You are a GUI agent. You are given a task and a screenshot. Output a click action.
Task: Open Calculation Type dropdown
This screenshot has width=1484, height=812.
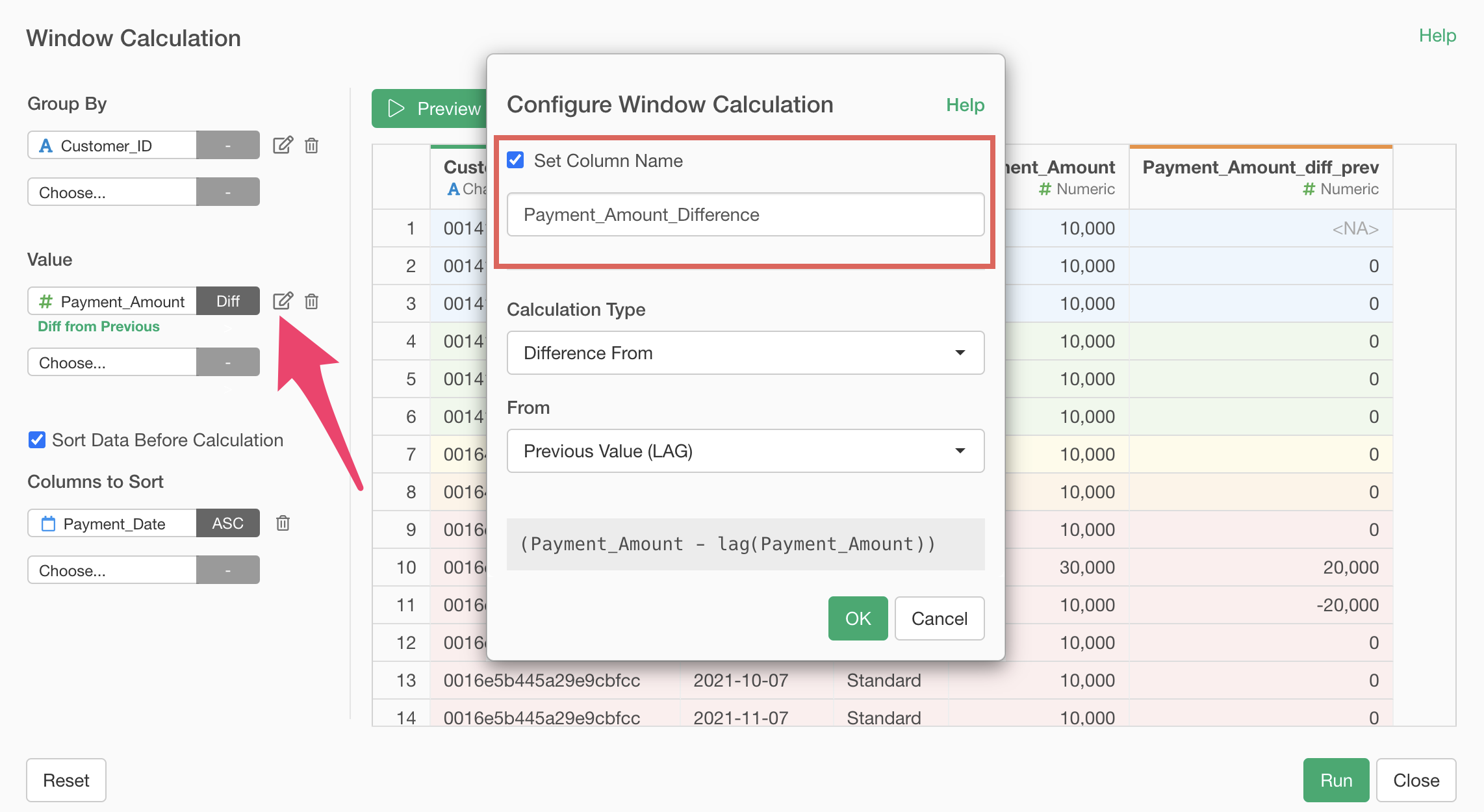click(745, 353)
